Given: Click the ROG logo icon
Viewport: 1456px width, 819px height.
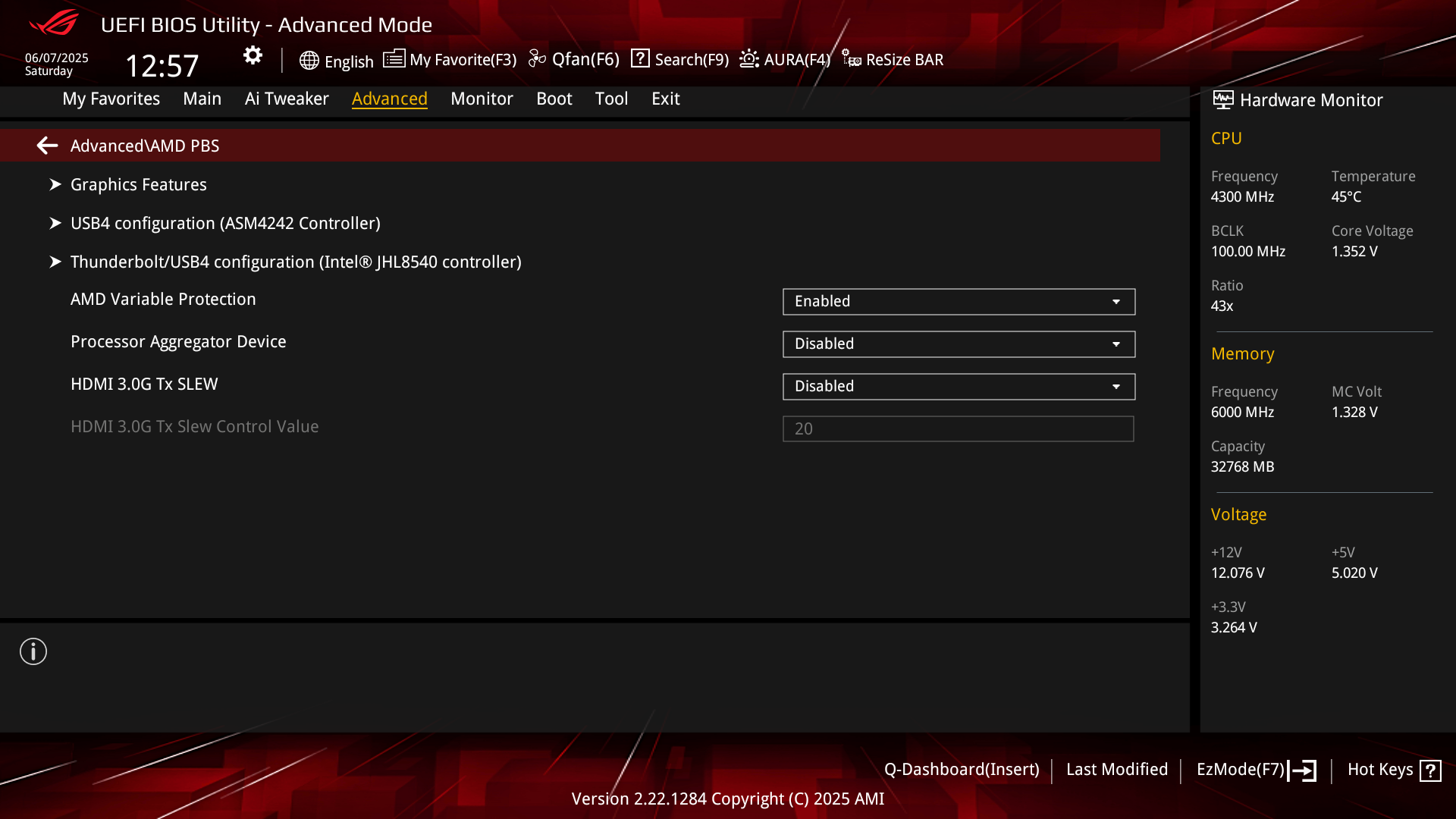Looking at the screenshot, I should tap(54, 23).
